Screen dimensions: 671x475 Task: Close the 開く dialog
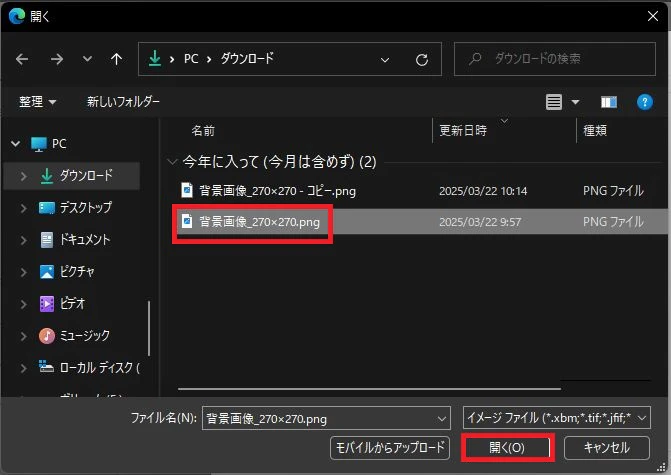(653, 16)
